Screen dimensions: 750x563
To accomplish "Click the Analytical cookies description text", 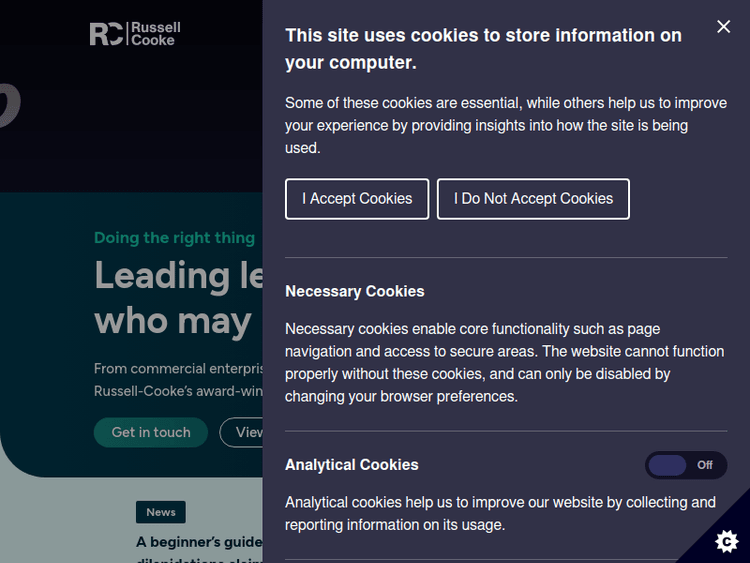I will click(500, 513).
